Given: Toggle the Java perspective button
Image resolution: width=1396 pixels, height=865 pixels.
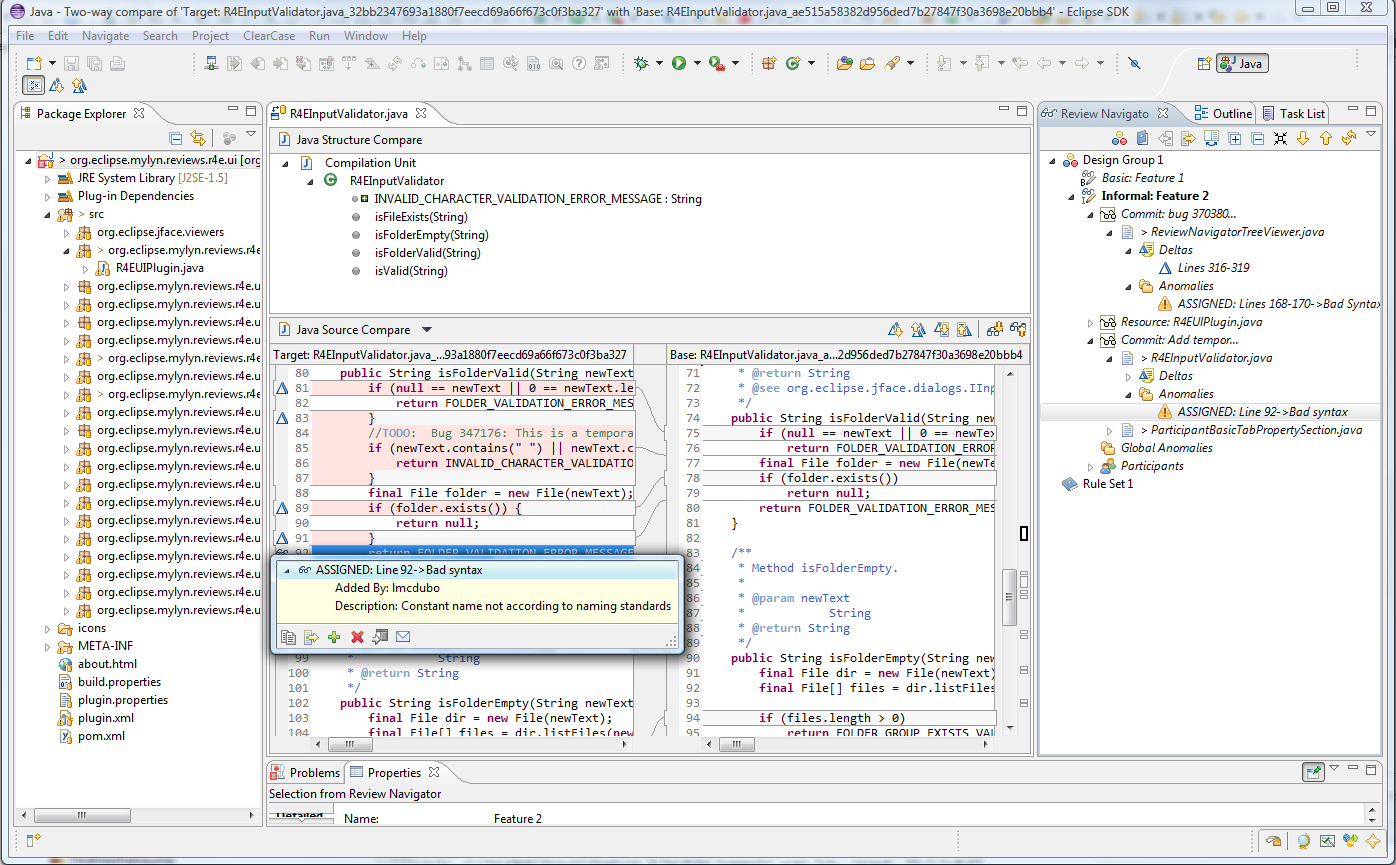Looking at the screenshot, I should (1242, 63).
